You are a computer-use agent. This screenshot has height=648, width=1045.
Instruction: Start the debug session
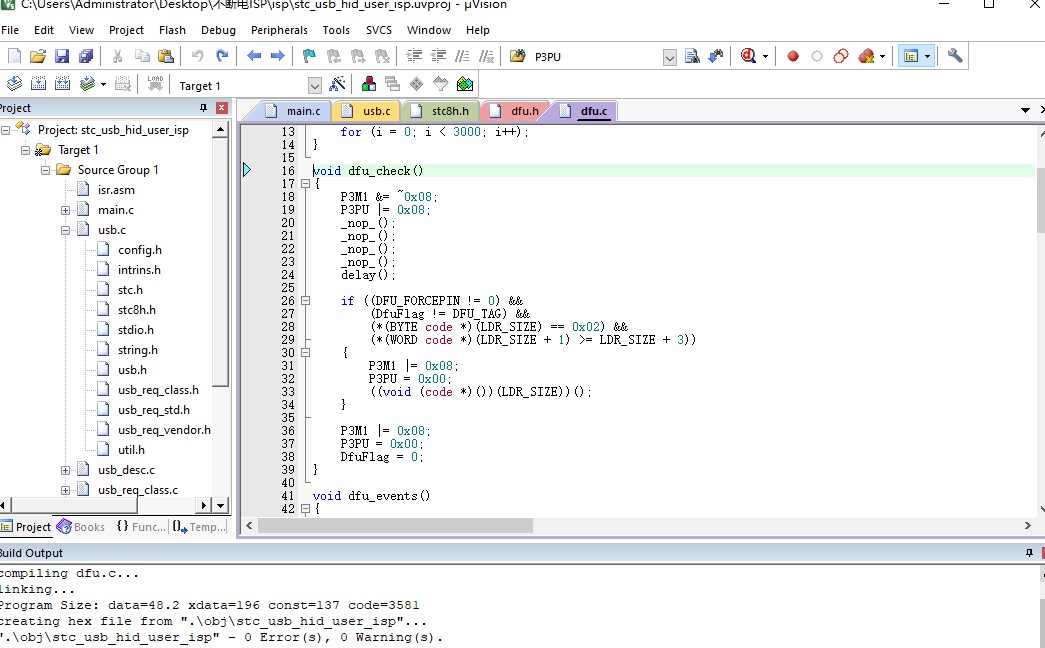(x=748, y=57)
